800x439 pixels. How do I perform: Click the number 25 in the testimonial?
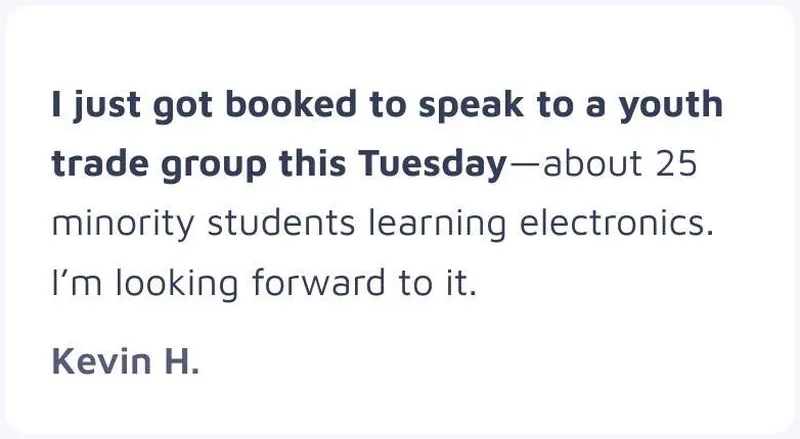tap(676, 163)
